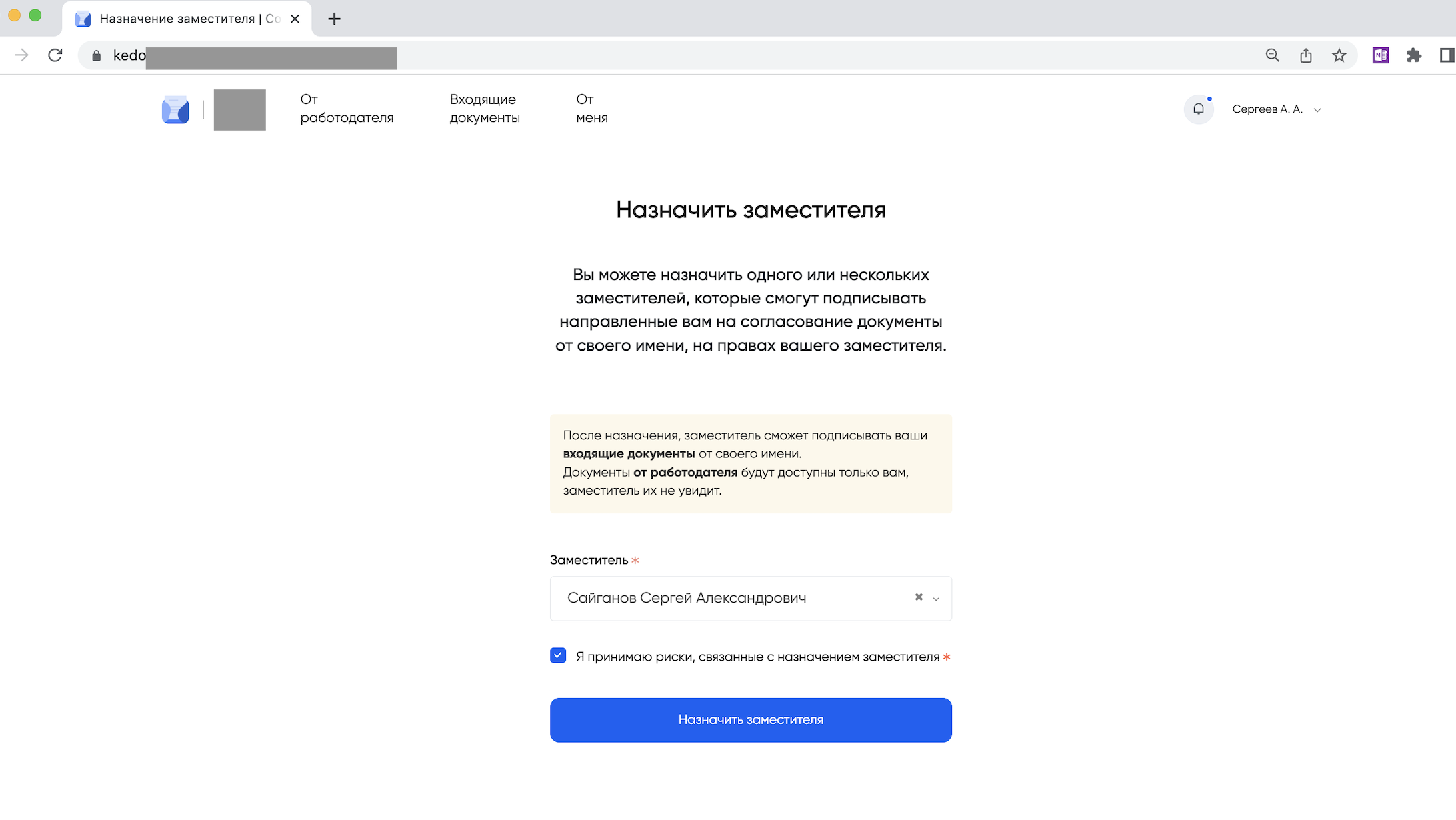The image size is (1456, 820).
Task: Click the Заместитель selection field
Action: (x=727, y=598)
